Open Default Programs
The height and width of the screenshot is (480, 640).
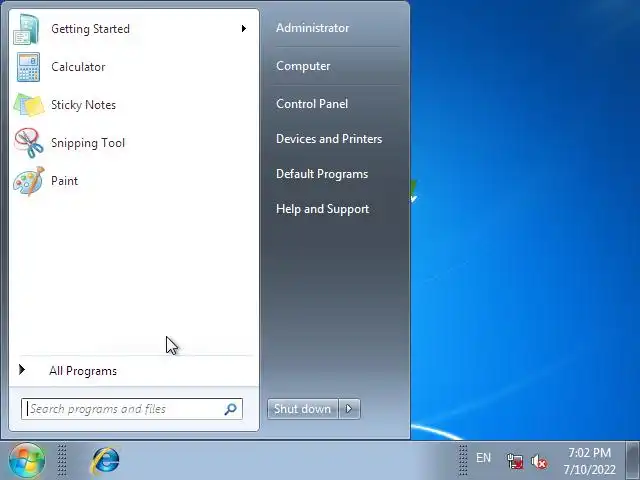(x=322, y=174)
